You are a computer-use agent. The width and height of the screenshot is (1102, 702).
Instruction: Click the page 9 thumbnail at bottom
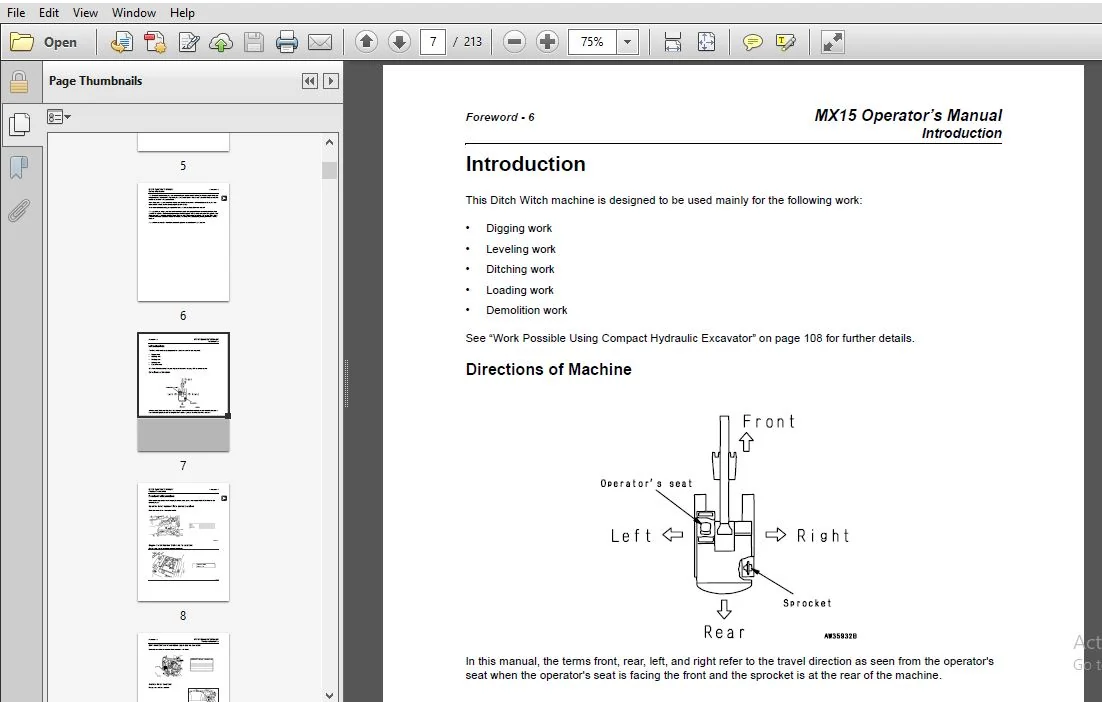(x=183, y=668)
